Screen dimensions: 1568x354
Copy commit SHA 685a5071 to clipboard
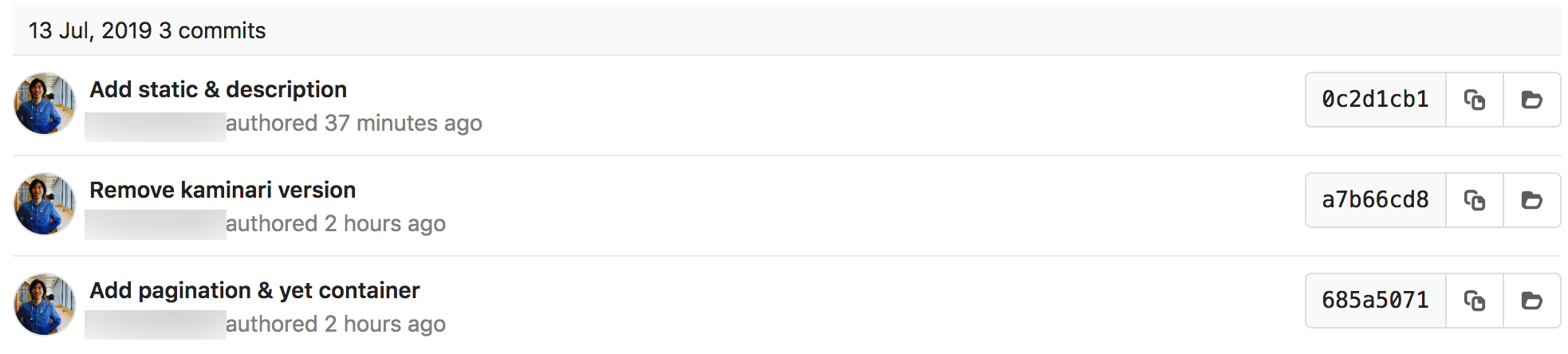point(1474,301)
